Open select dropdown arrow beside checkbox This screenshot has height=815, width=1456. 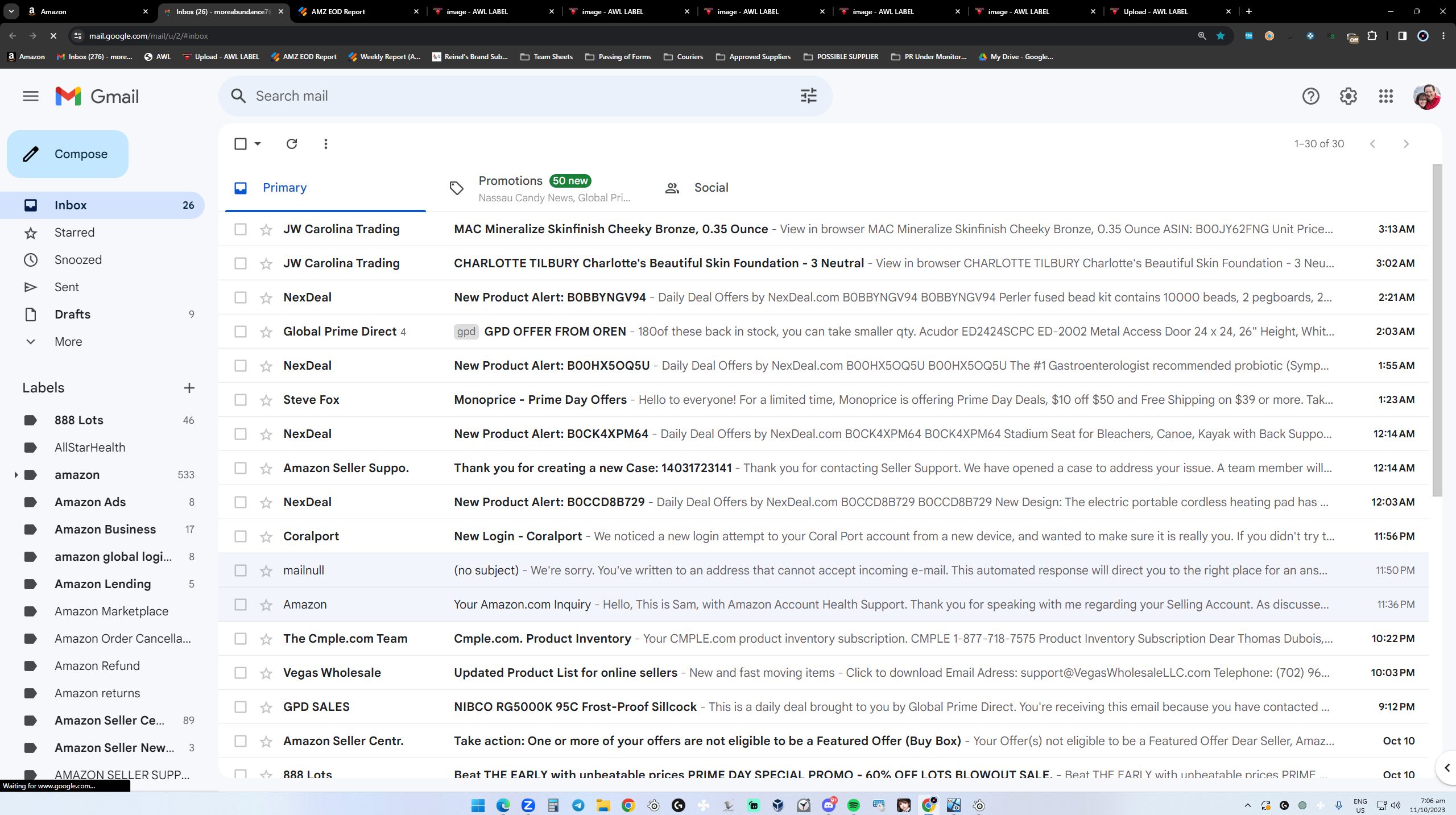click(258, 144)
